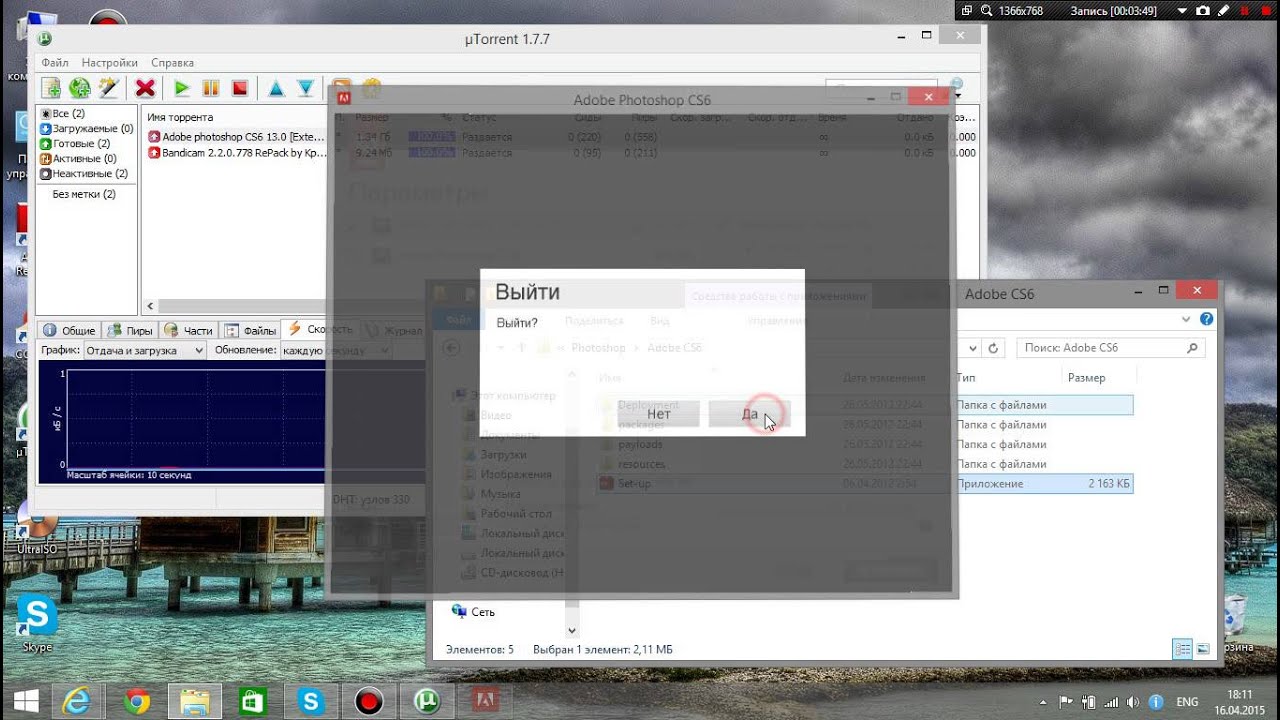Click red X Remove torrent icon
Viewport: 1280px width, 720px height.
pos(145,88)
